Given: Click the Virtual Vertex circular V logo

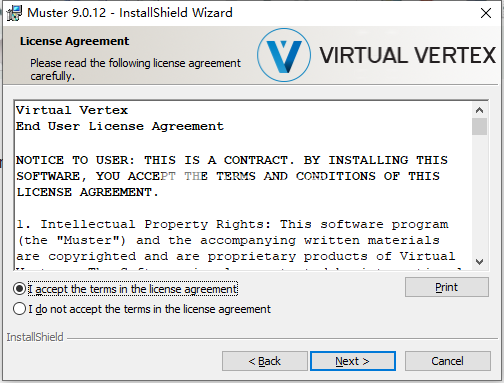Looking at the screenshot, I should (x=284, y=55).
